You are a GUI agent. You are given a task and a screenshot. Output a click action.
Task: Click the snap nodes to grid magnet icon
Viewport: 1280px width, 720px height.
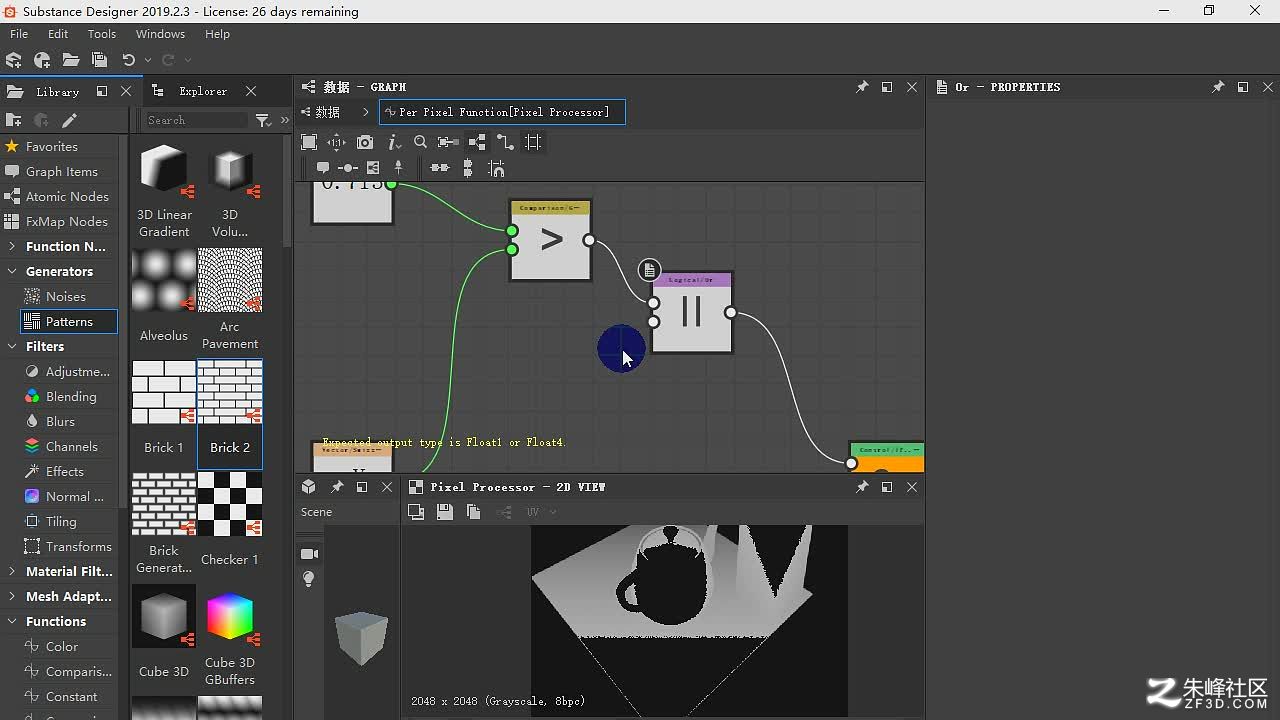pyautogui.click(x=496, y=168)
